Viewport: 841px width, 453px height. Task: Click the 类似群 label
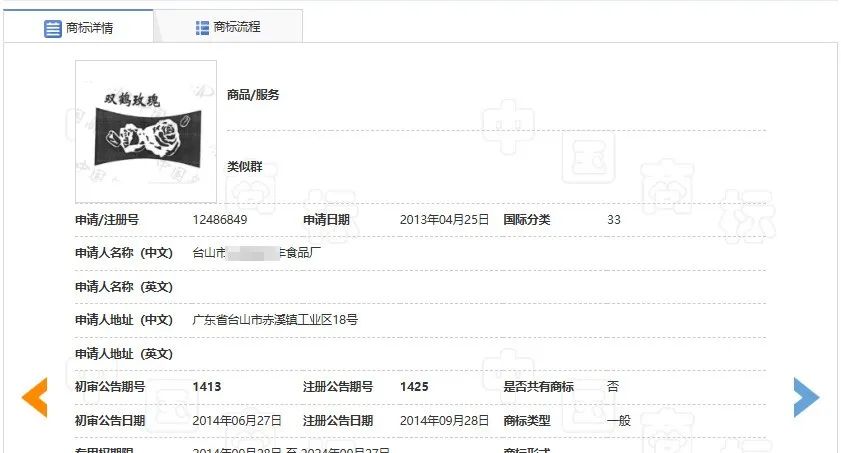click(x=245, y=167)
